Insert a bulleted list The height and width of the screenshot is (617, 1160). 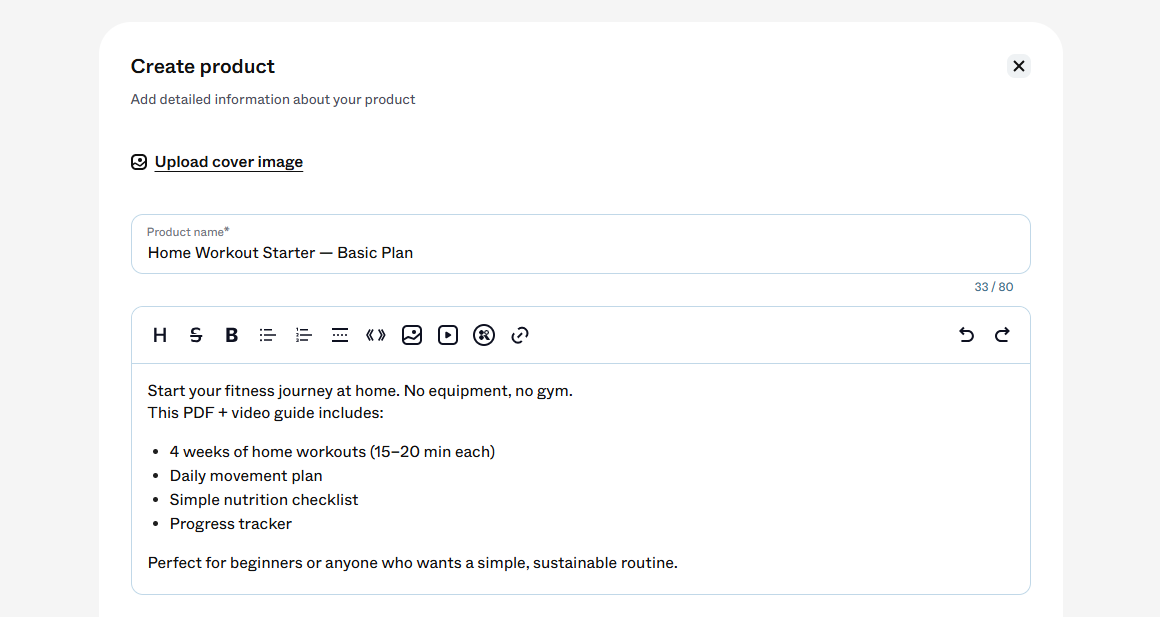268,335
